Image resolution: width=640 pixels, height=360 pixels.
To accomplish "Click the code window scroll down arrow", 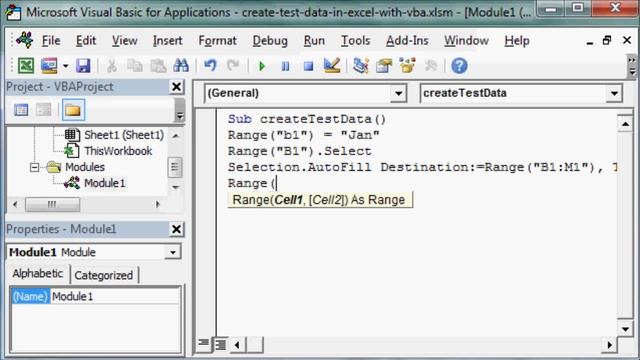I will click(625, 328).
